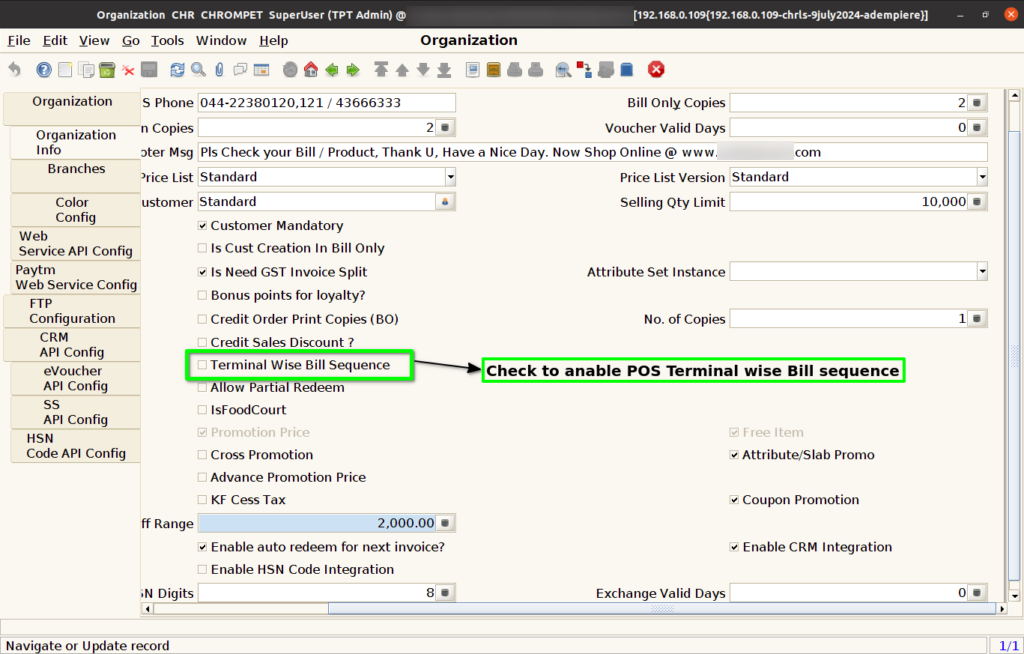Screen dimensions: 1024x654
Task: Exit window using red X toolbar icon
Action: (656, 69)
